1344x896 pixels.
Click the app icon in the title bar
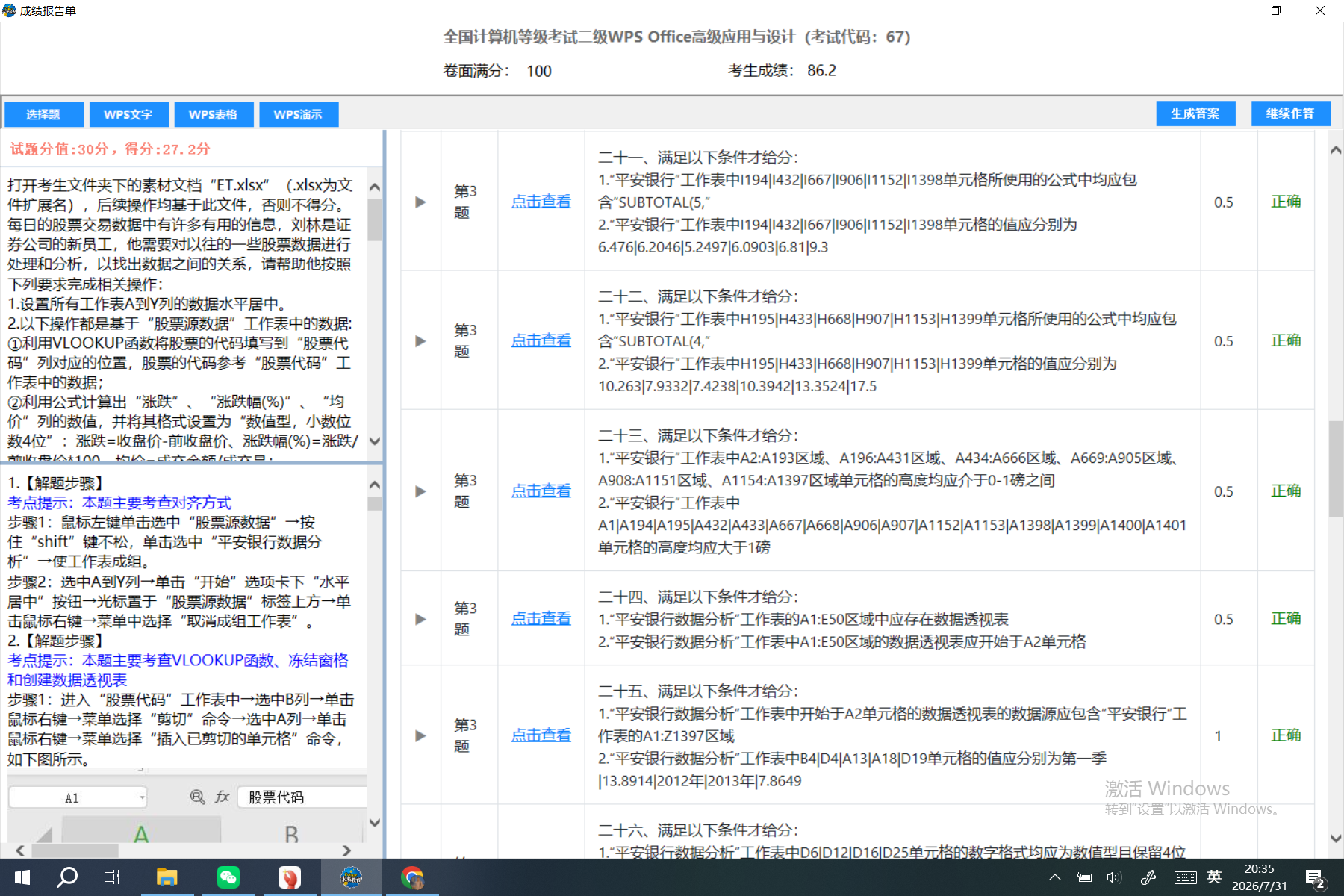[x=9, y=10]
